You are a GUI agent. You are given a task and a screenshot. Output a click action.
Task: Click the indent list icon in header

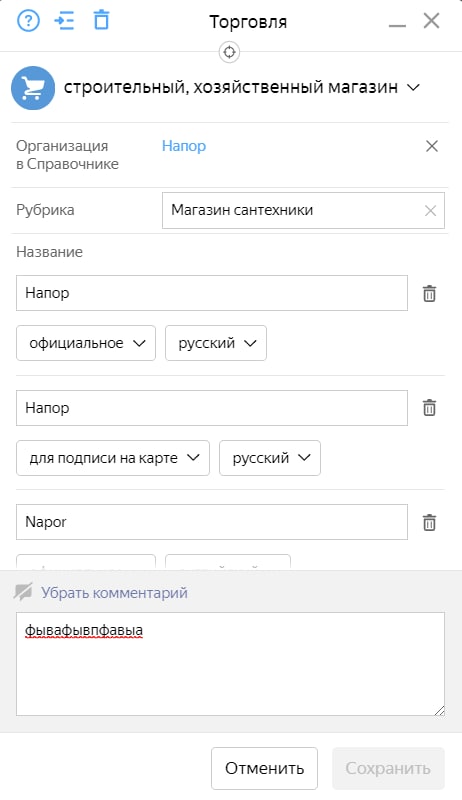pos(64,21)
